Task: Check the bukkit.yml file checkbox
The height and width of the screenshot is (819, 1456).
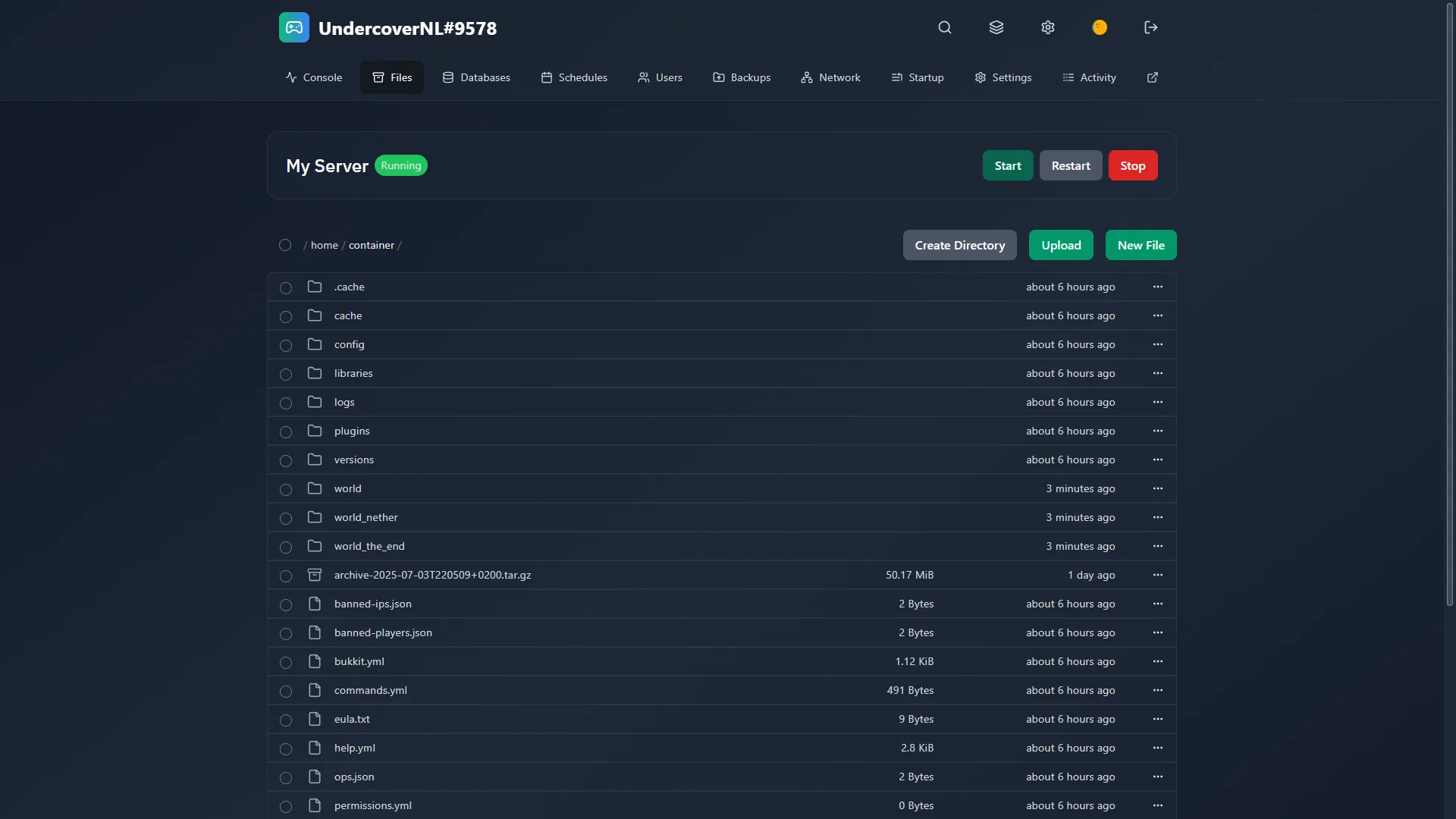Action: [286, 663]
